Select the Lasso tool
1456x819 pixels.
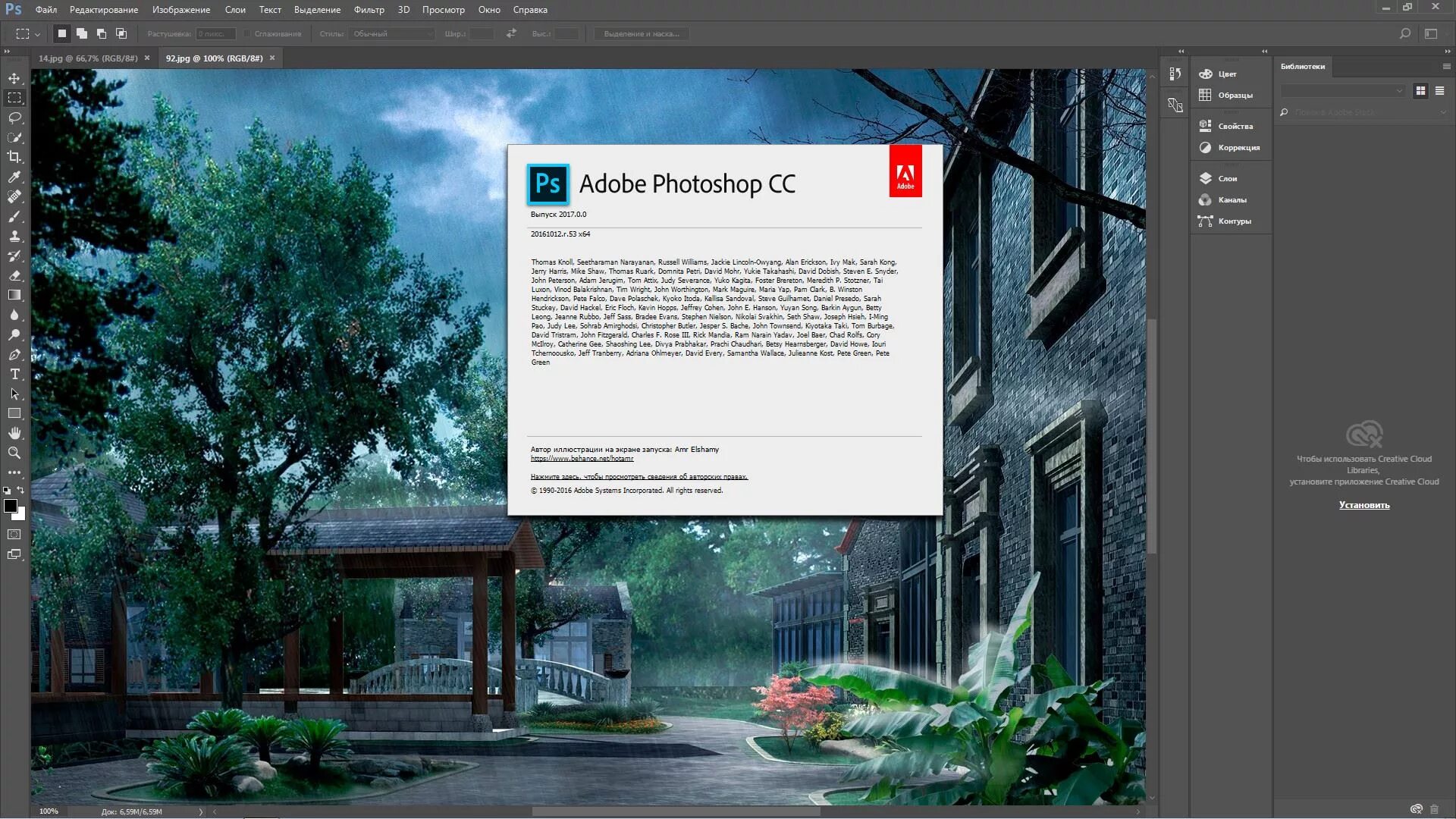[x=14, y=118]
